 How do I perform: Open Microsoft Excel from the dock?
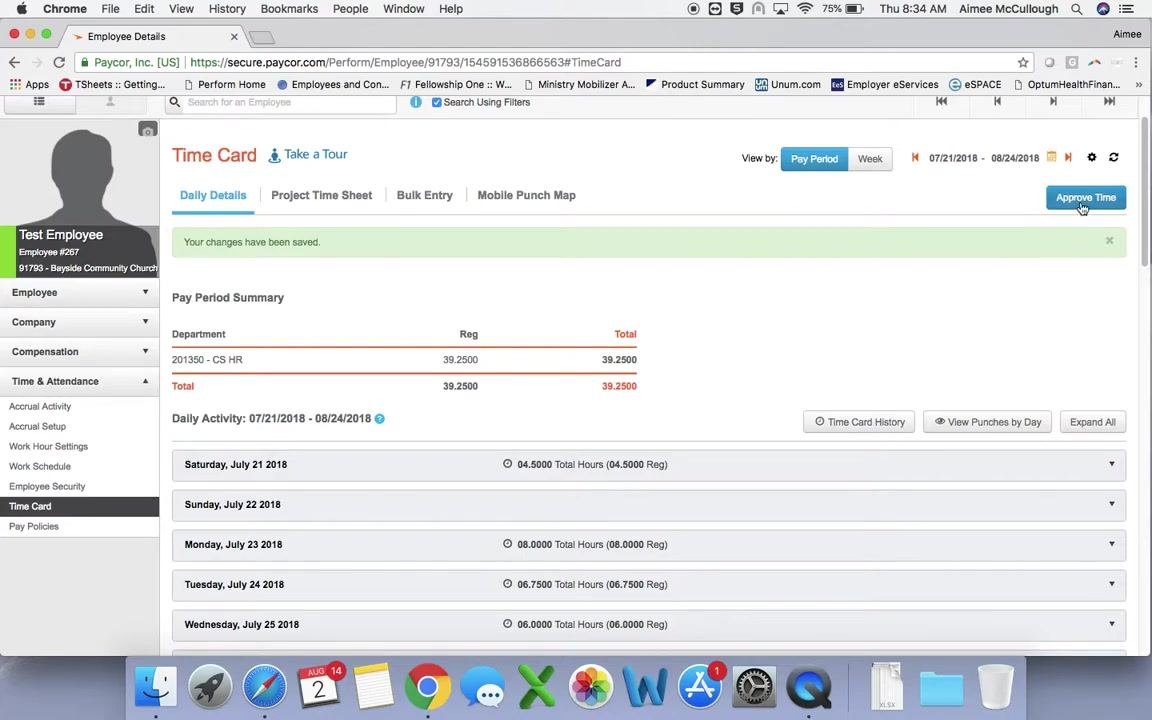[x=536, y=687]
